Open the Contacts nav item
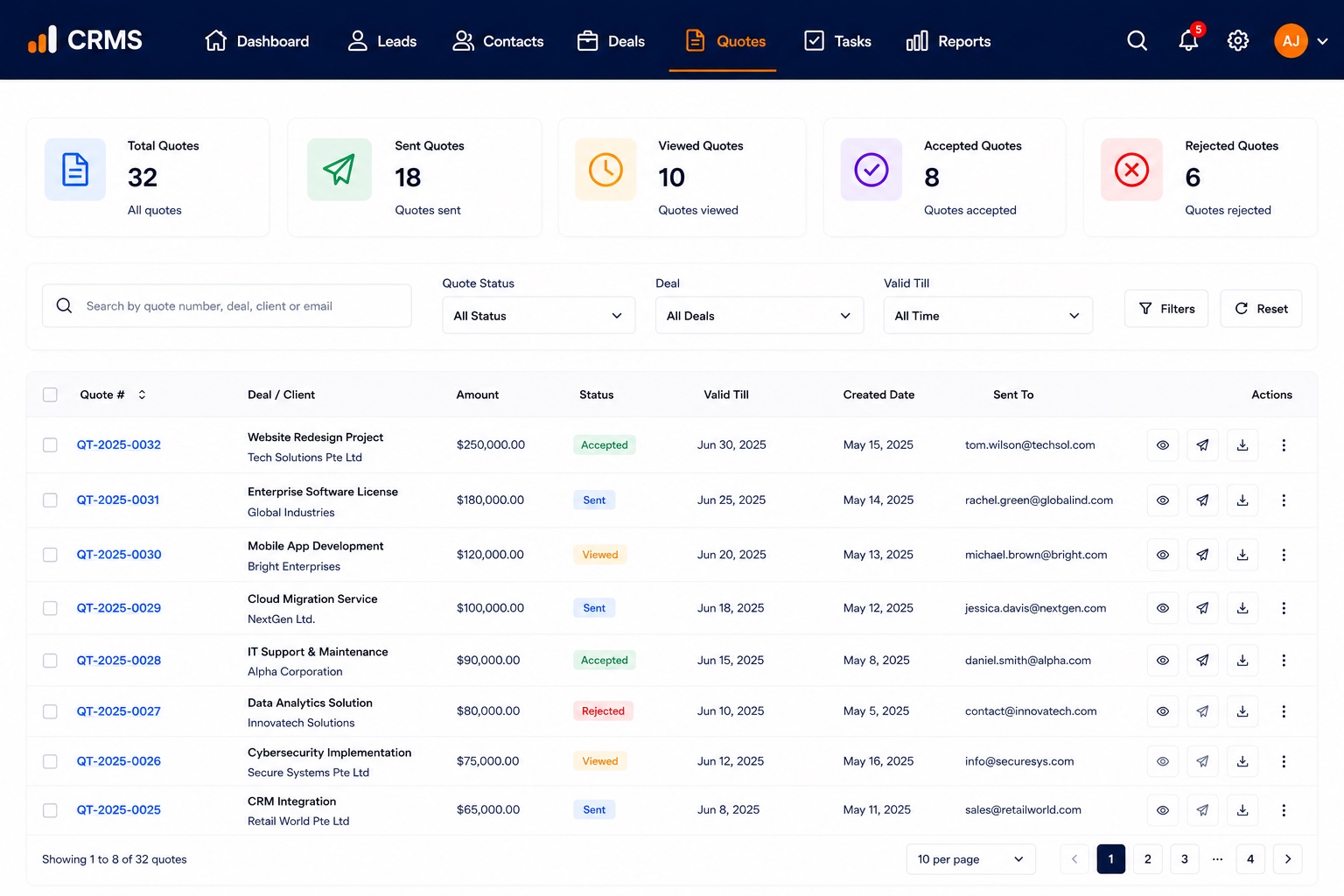This screenshot has width=1344, height=896. pos(498,41)
